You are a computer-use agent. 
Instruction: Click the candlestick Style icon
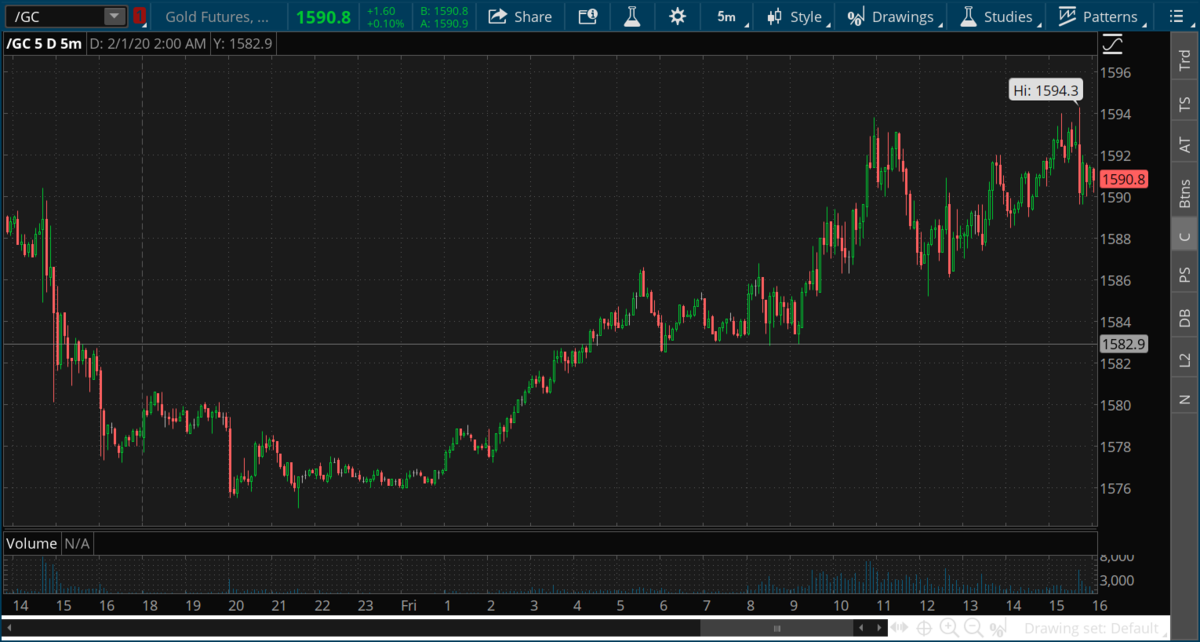point(775,16)
